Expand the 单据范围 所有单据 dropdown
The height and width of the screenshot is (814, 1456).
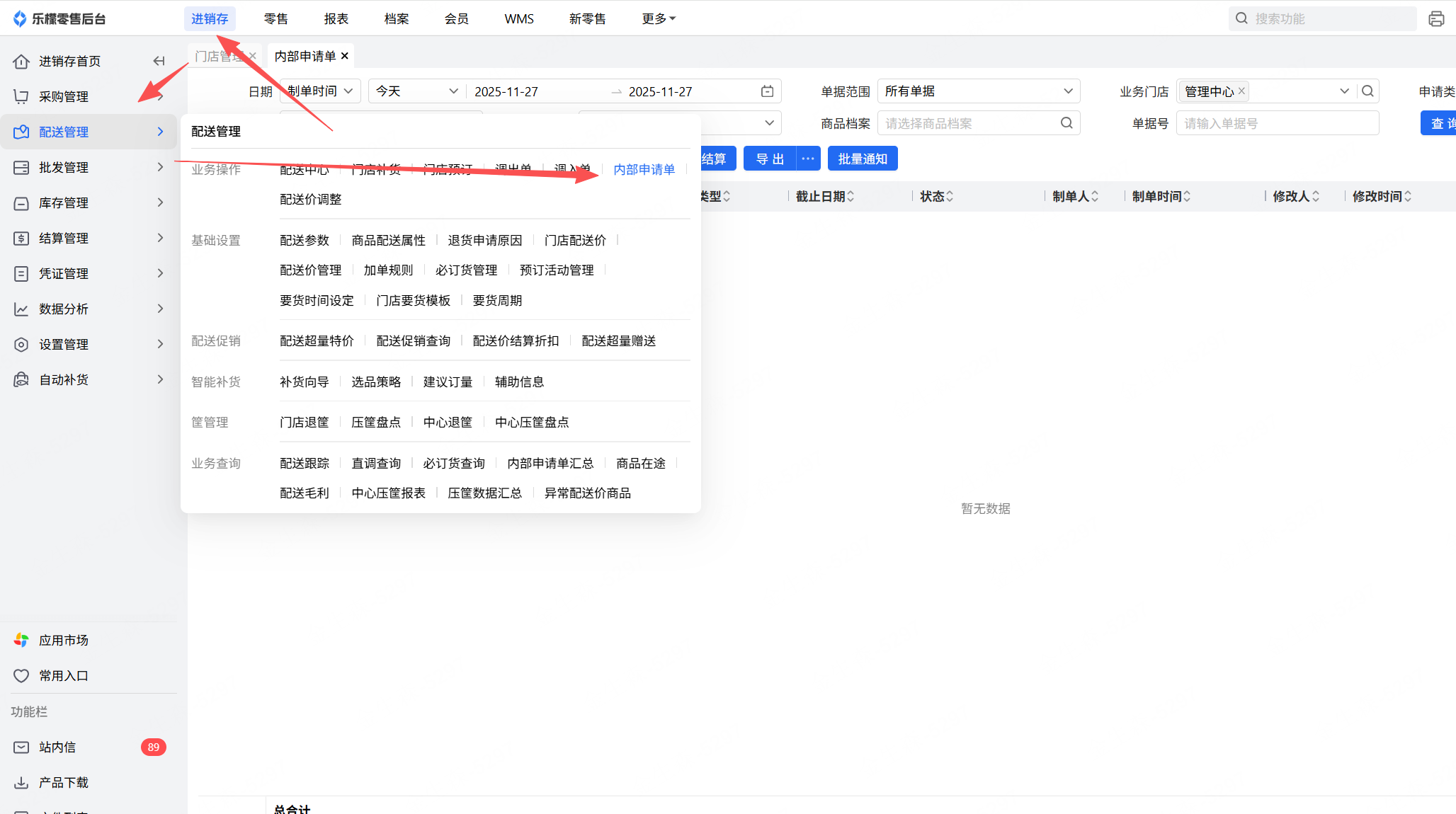979,91
